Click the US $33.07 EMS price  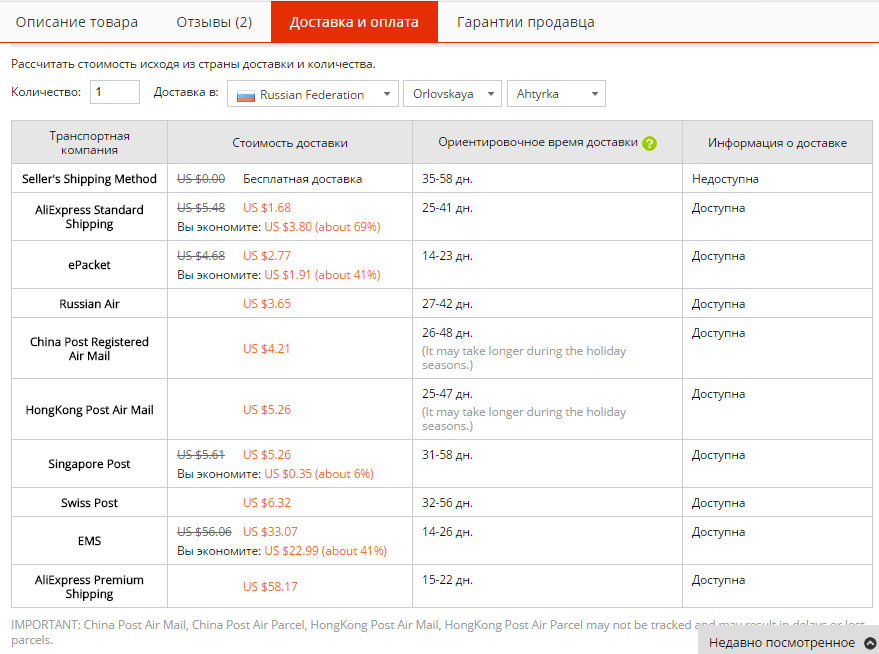pyautogui.click(x=270, y=532)
